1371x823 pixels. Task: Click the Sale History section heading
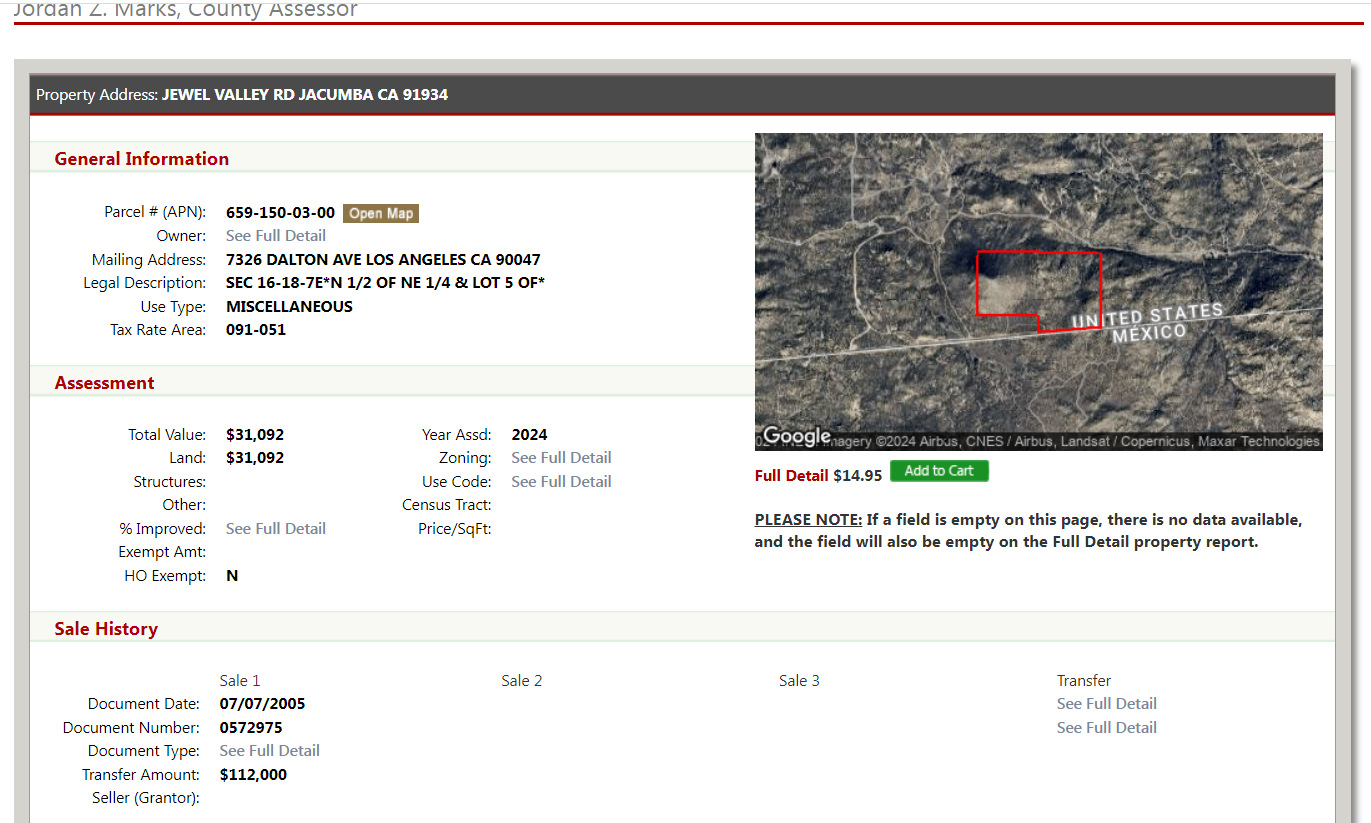coord(106,629)
